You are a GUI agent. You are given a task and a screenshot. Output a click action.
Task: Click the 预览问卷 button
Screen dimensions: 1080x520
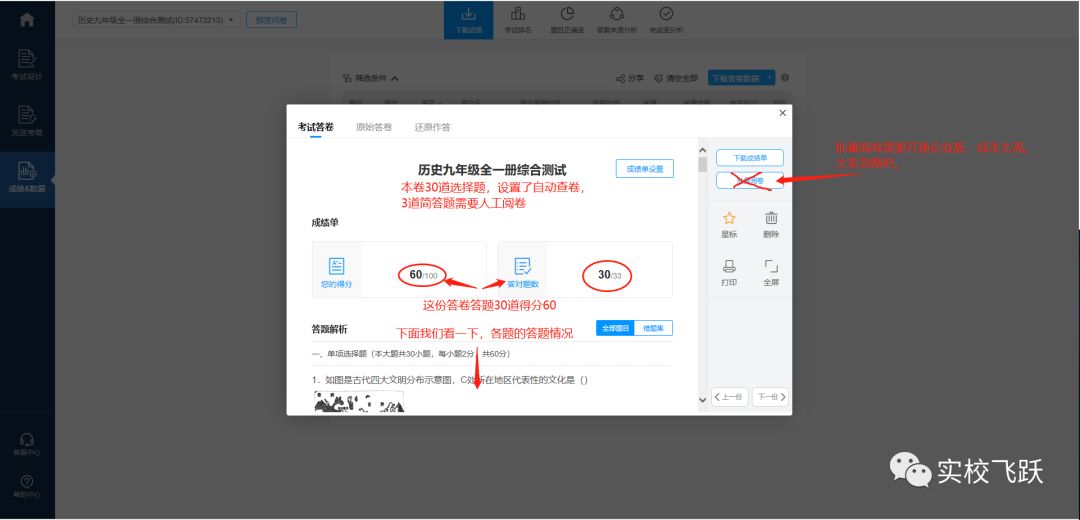tap(271, 20)
